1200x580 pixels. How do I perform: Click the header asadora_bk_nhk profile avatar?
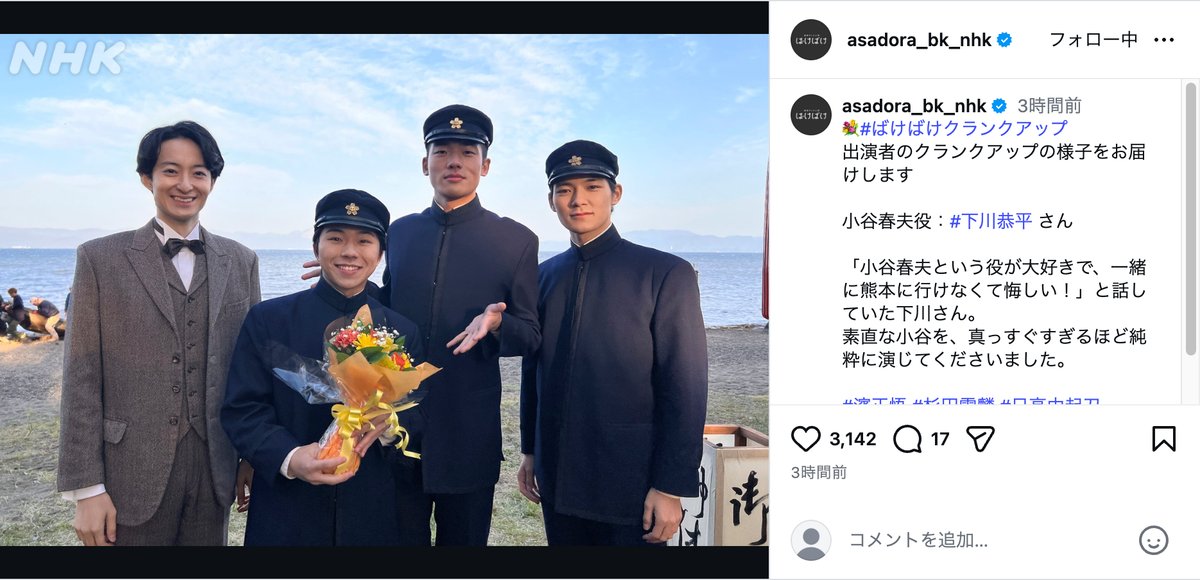pos(811,40)
